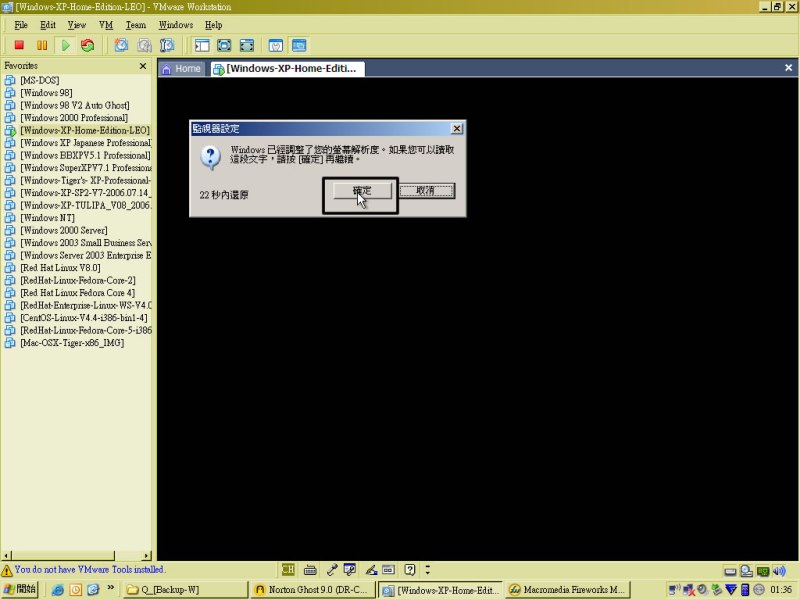The height and width of the screenshot is (600, 800).
Task: Select [Windows 2000 Server] favorite
Action: [x=64, y=230]
